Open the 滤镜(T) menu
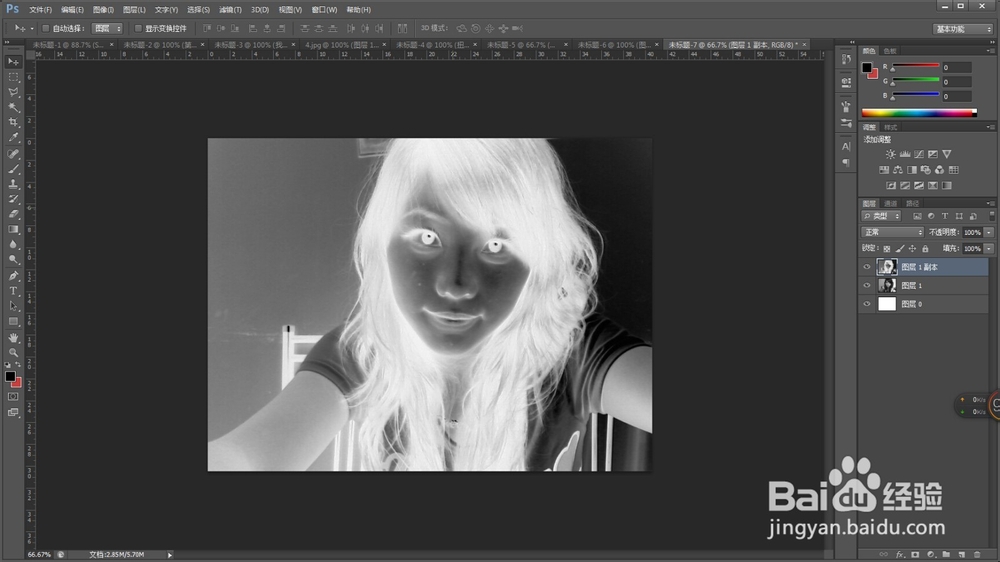 pos(230,10)
